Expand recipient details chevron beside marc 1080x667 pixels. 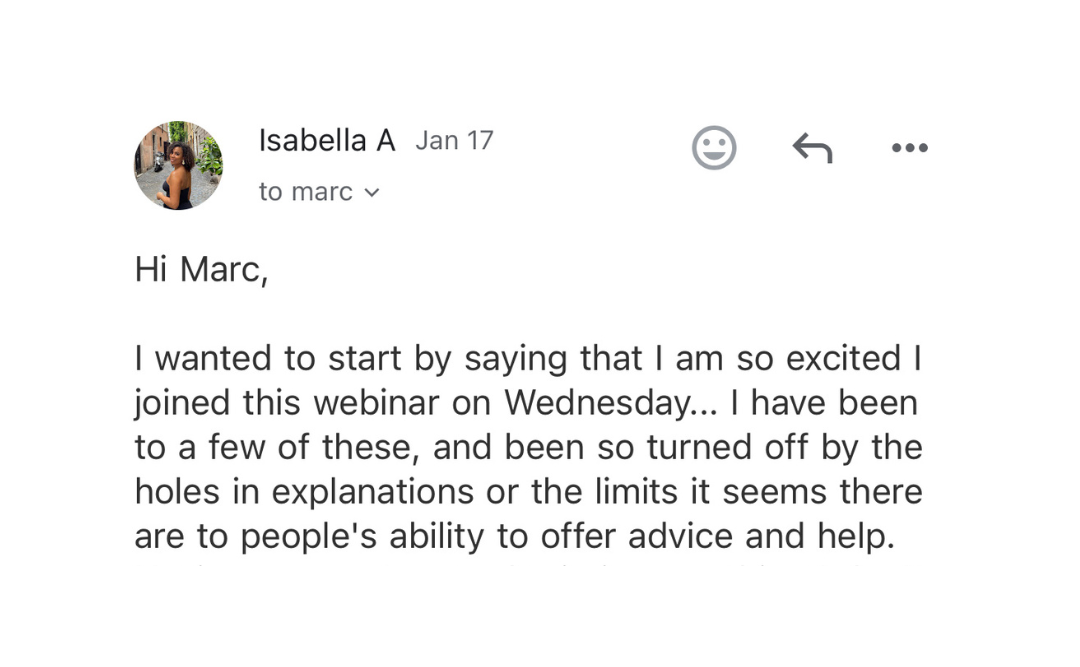click(372, 193)
